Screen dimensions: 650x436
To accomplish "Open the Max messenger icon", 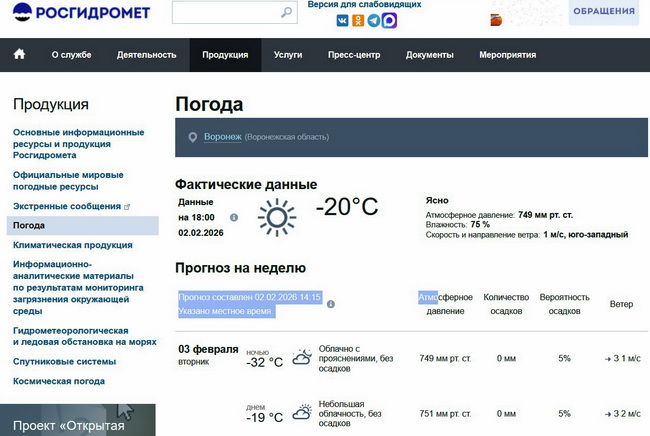I will (x=390, y=20).
